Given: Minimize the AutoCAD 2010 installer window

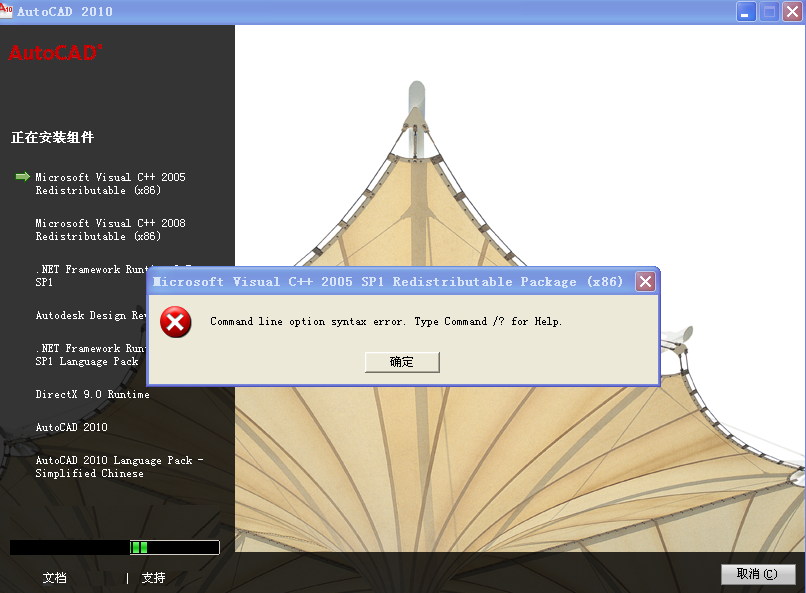Looking at the screenshot, I should 746,11.
